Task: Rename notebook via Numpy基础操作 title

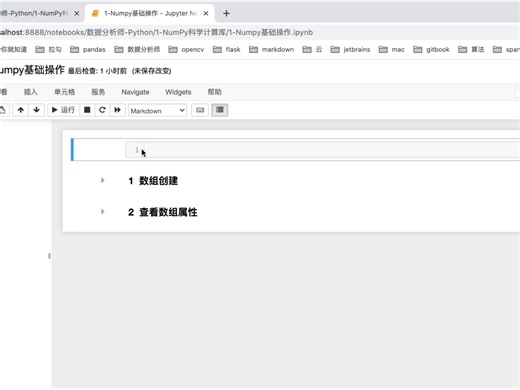Action: [32, 70]
